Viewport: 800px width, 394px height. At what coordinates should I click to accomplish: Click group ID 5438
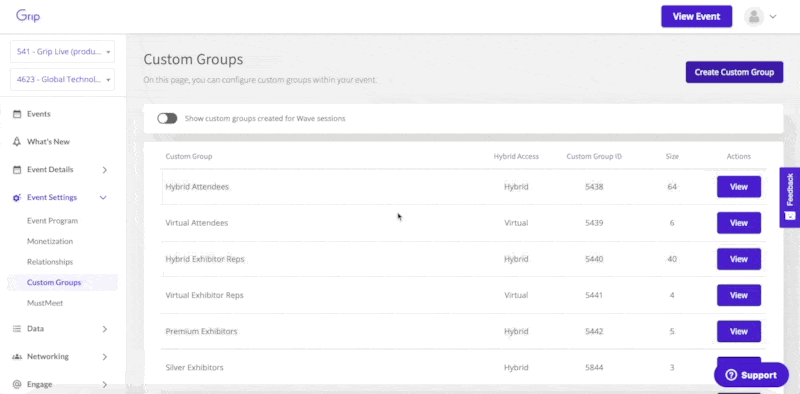[594, 187]
